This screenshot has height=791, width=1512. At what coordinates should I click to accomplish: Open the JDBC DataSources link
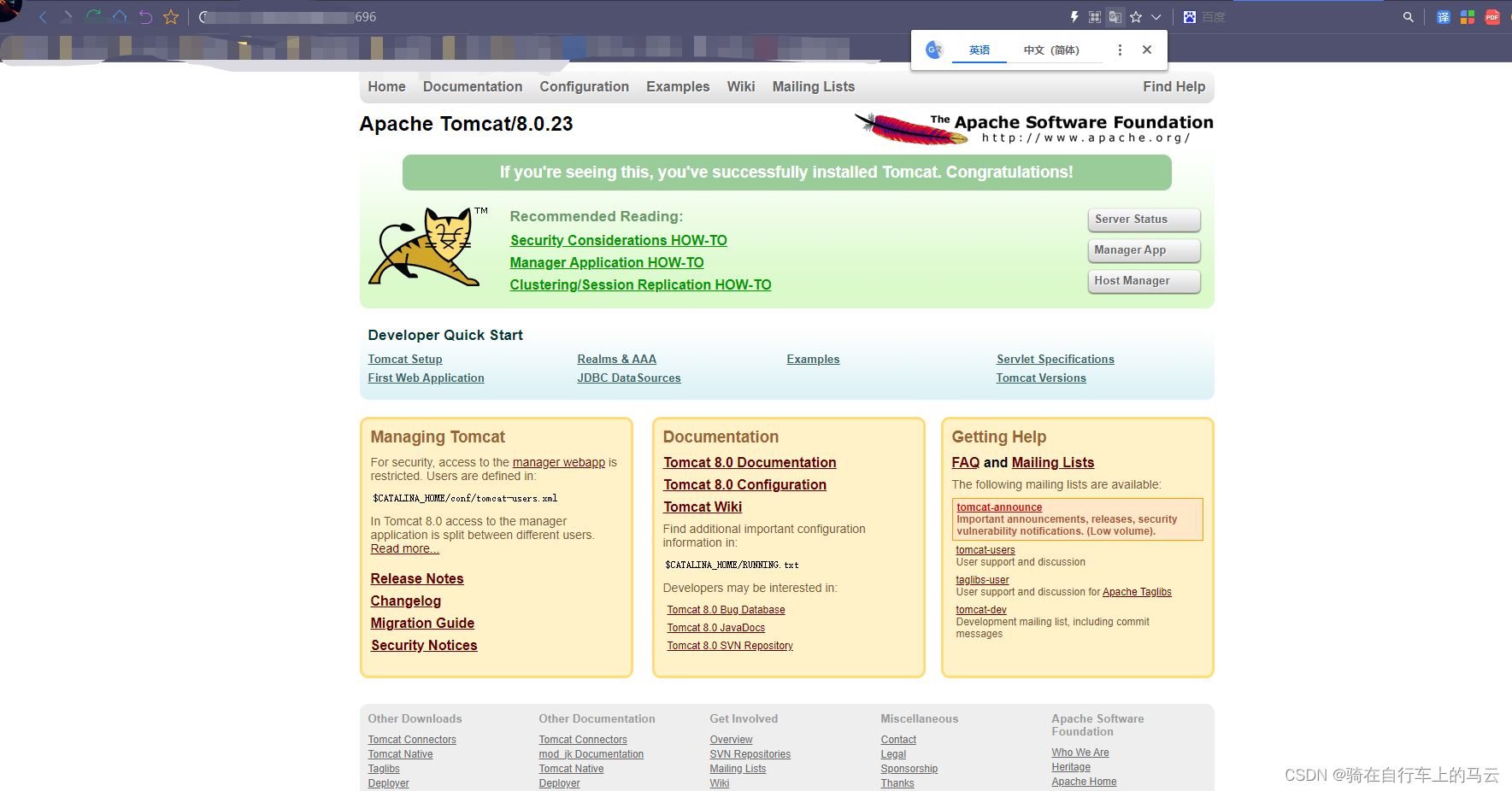629,378
